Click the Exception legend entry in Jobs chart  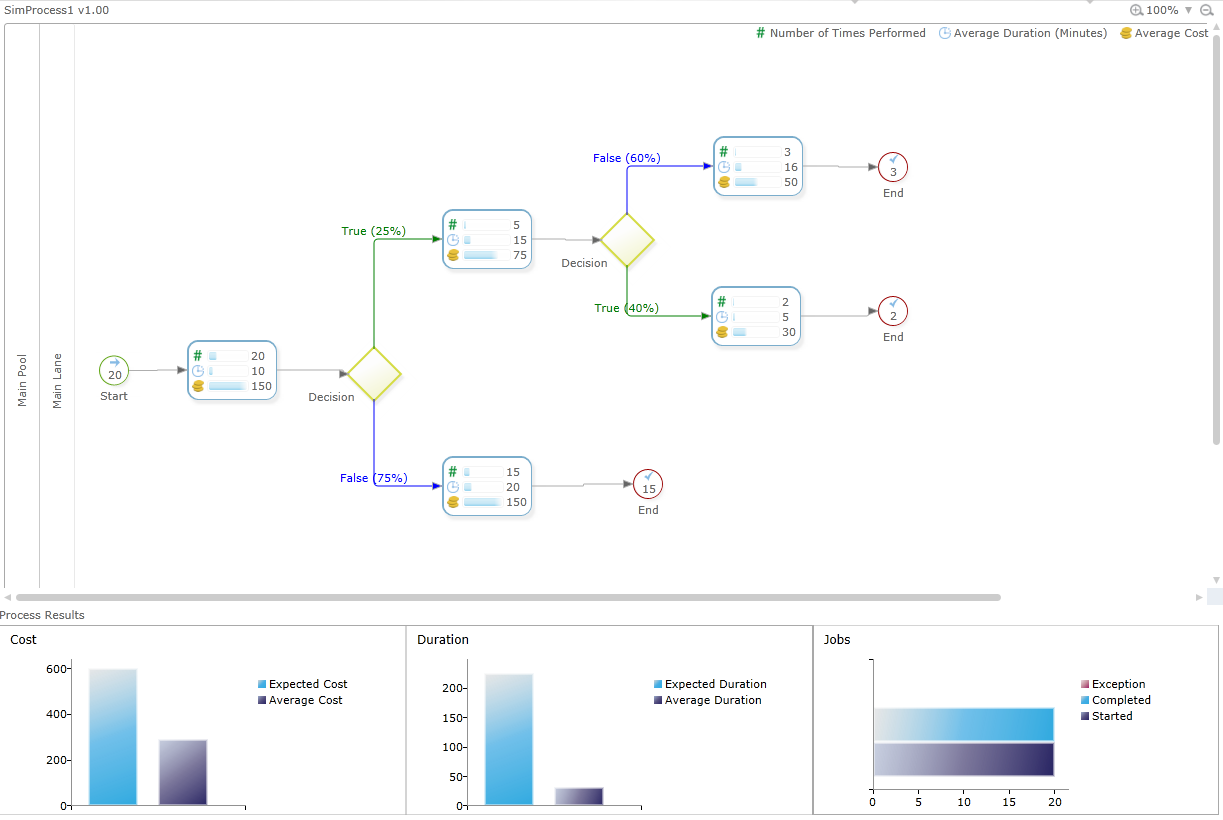pos(1115,684)
